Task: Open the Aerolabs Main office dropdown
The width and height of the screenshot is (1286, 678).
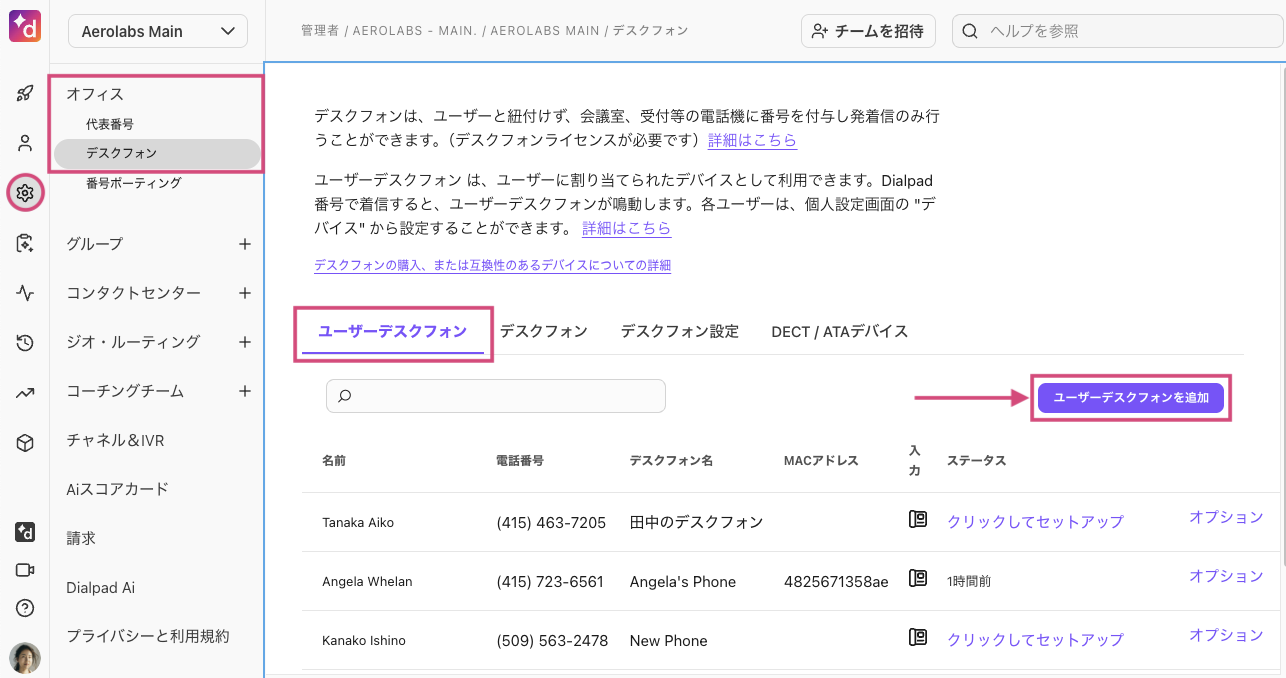Action: click(x=158, y=31)
